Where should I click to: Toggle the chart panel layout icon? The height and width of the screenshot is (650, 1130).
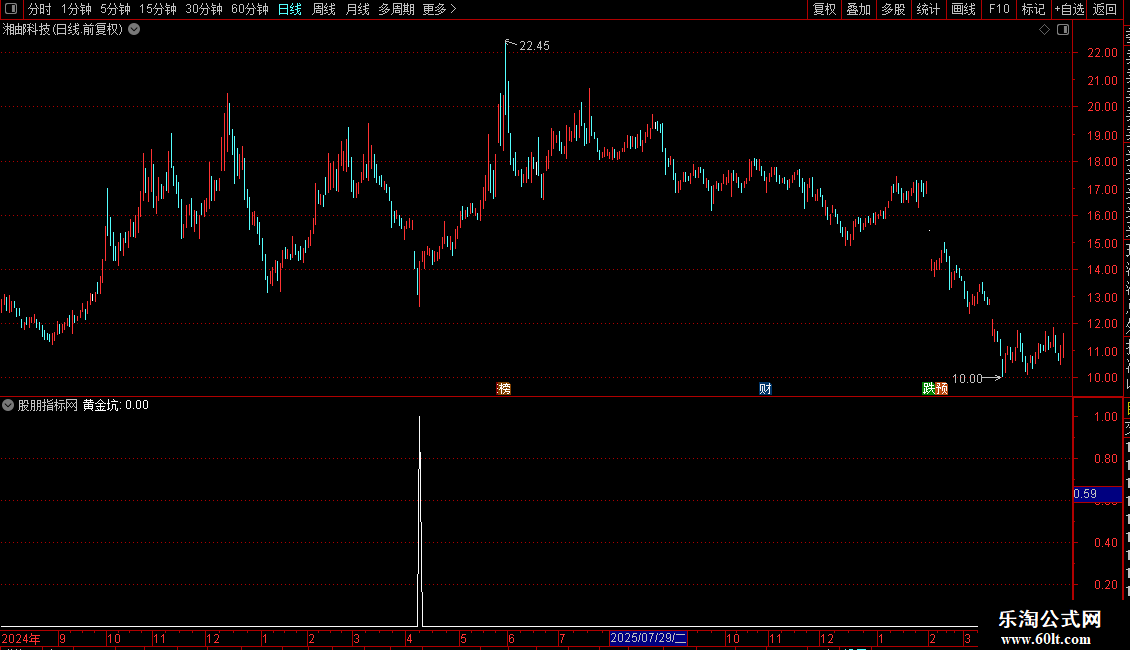pos(1063,30)
